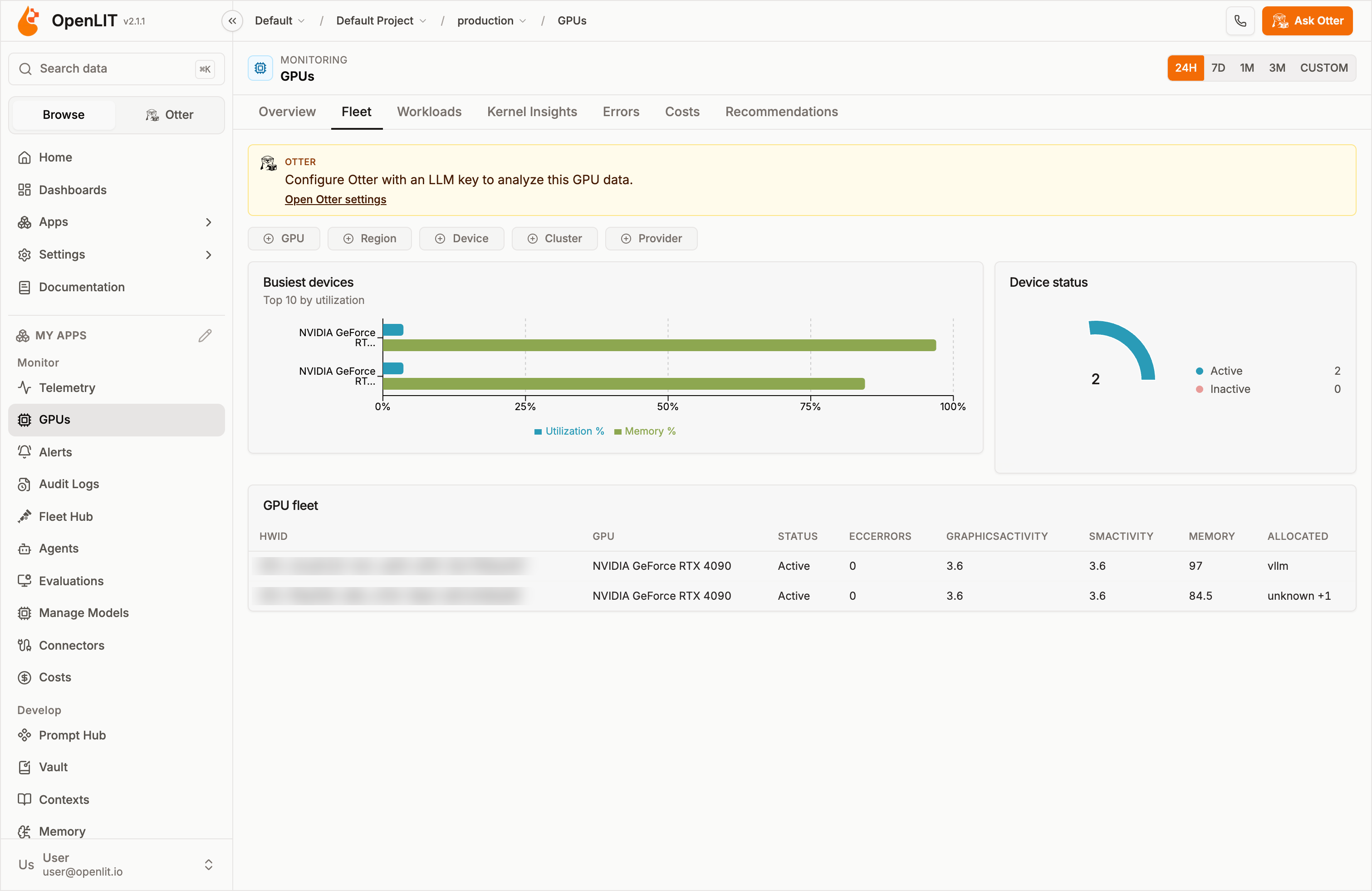
Task: Open the Default Project dropdown
Action: click(381, 21)
